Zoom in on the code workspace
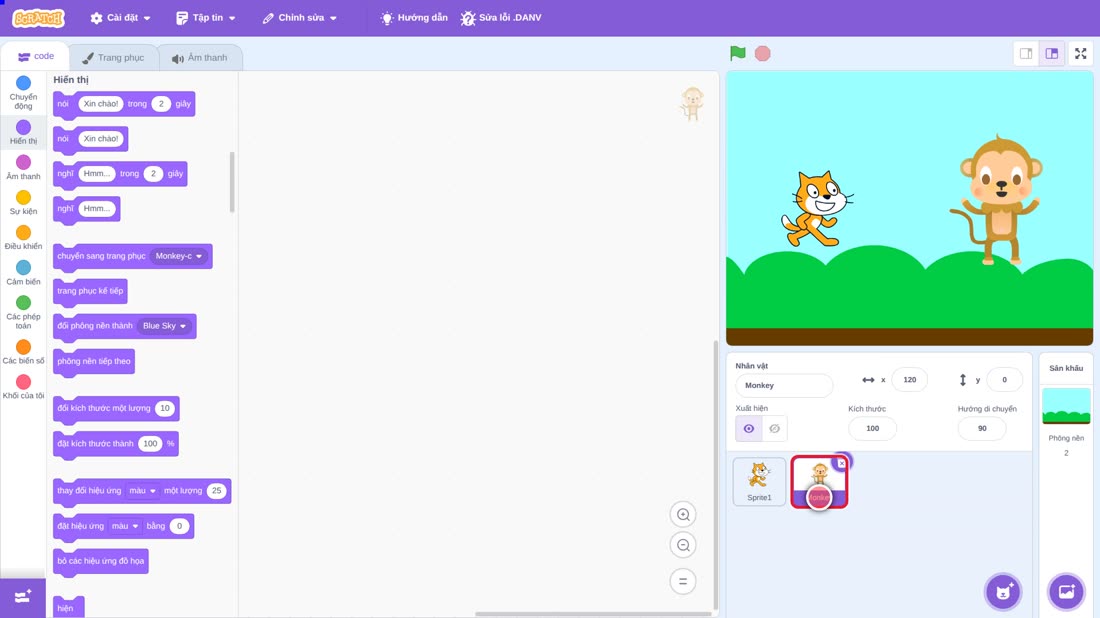The height and width of the screenshot is (618, 1100). (x=683, y=514)
